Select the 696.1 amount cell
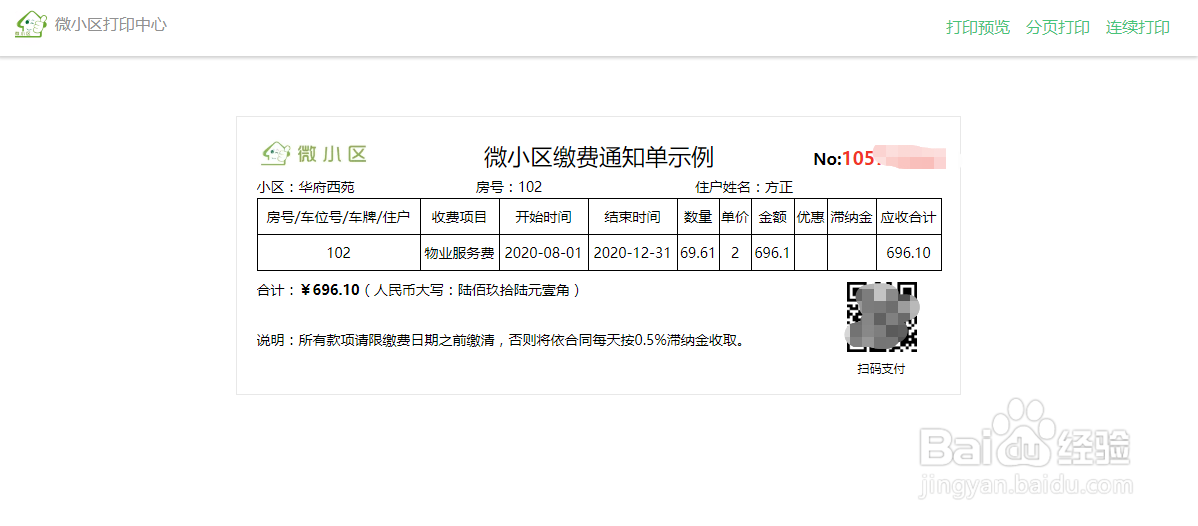This screenshot has width=1198, height=526. (x=772, y=252)
